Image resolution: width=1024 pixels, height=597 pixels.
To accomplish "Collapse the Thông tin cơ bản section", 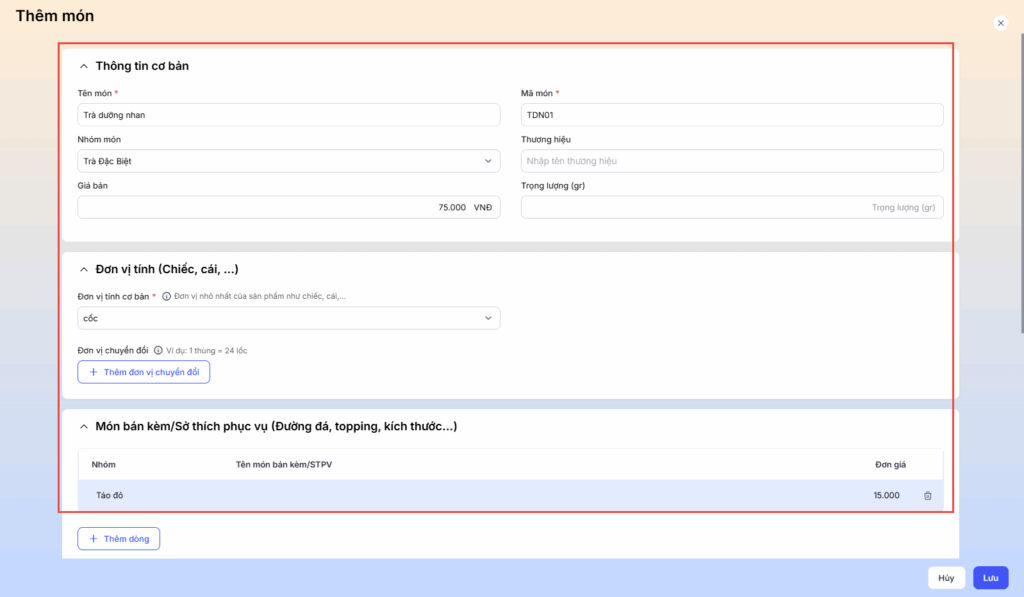I will [x=84, y=66].
